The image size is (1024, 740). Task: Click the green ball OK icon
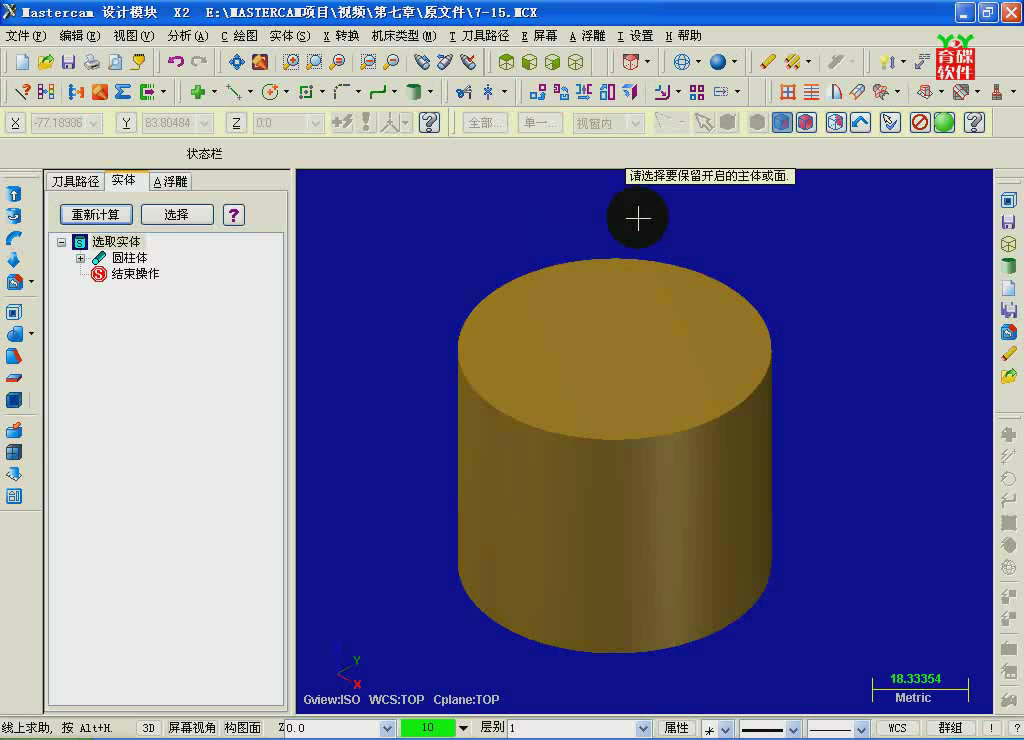(x=944, y=123)
